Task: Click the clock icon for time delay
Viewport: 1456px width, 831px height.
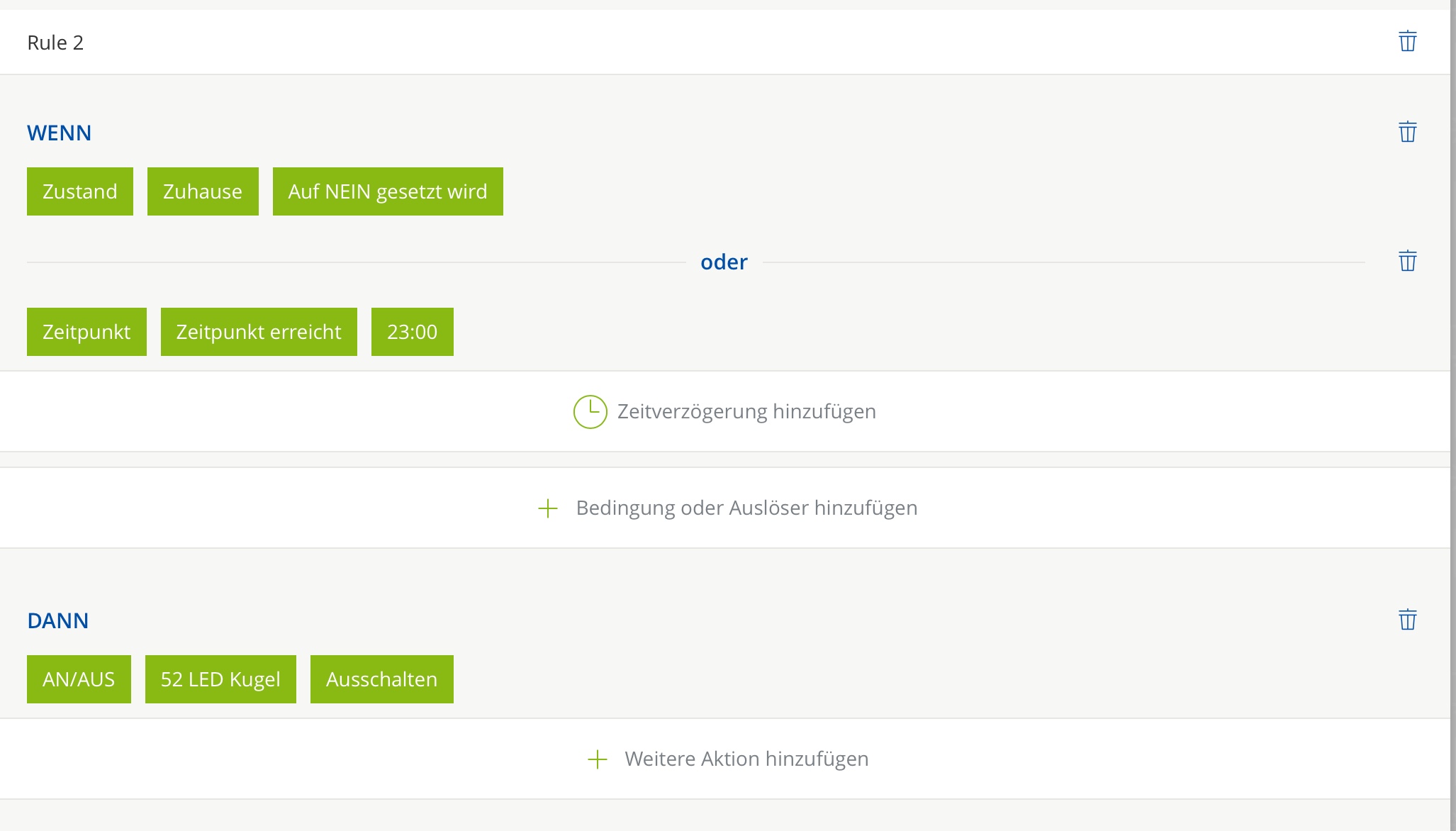Action: click(x=590, y=411)
